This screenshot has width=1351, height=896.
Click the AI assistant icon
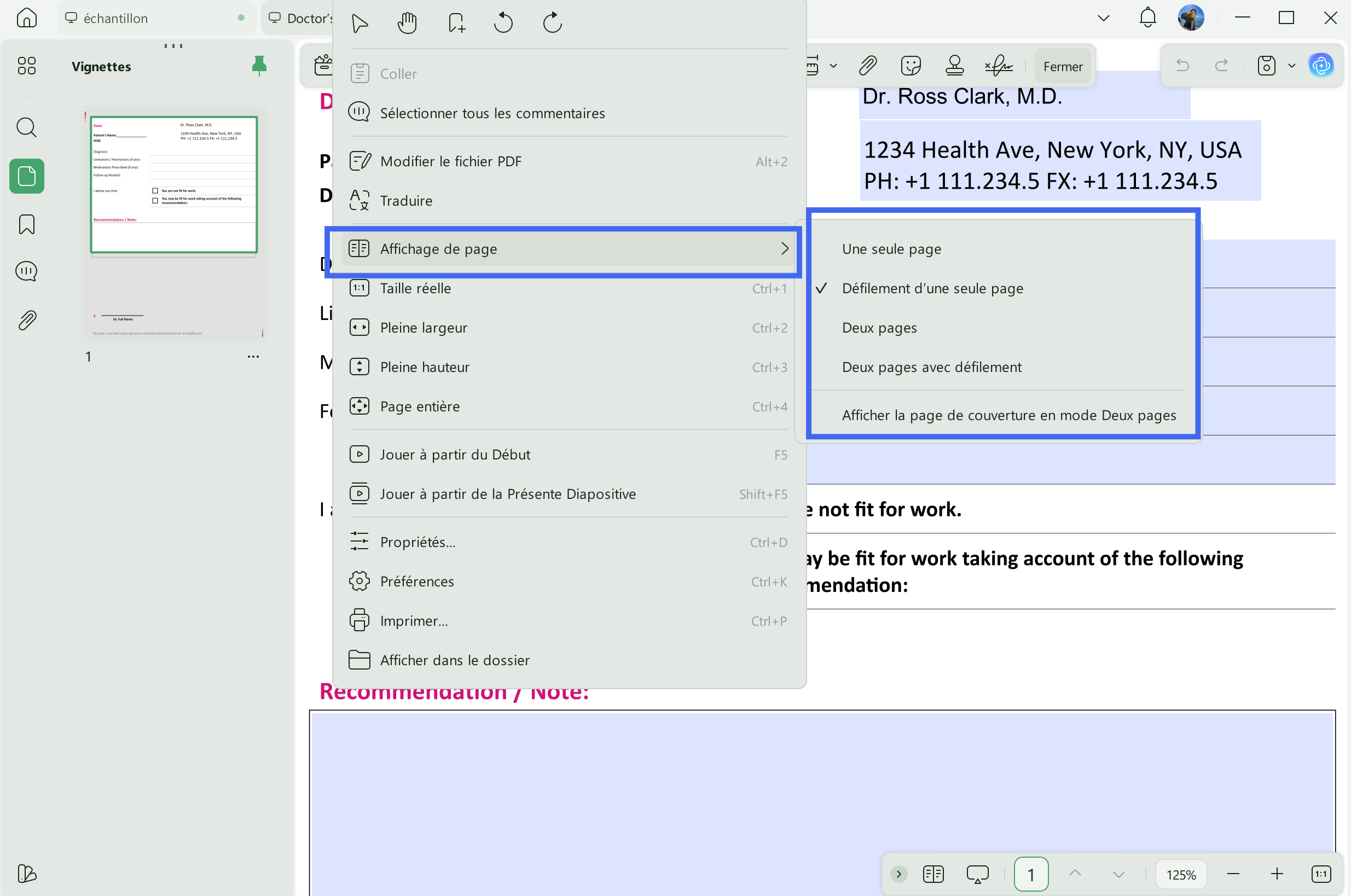click(x=1321, y=66)
